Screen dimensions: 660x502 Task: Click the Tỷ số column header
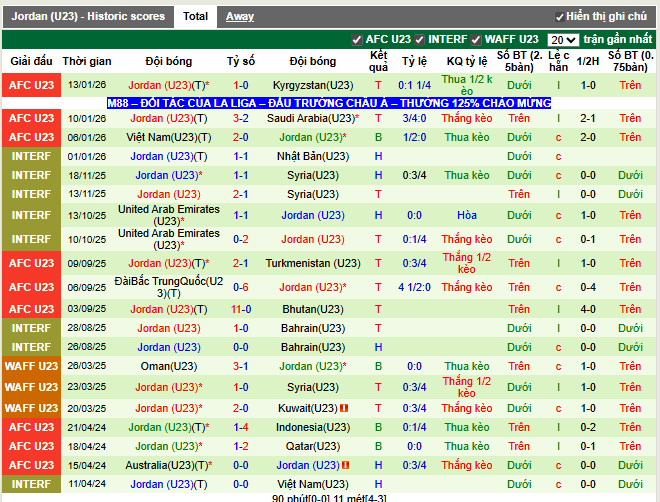pos(241,61)
